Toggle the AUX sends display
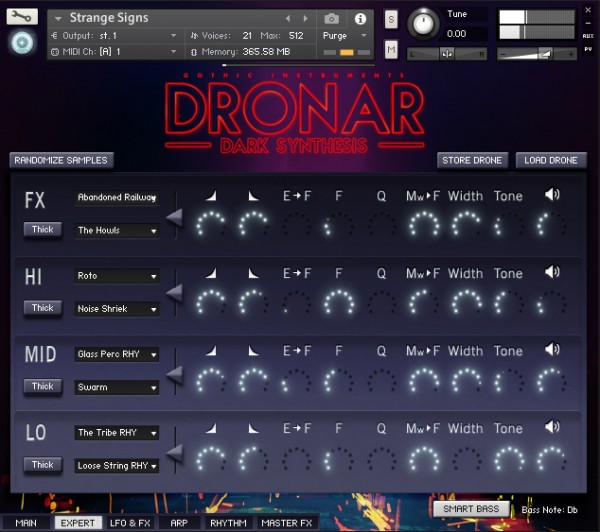Viewport: 600px width, 532px height. 588,36
